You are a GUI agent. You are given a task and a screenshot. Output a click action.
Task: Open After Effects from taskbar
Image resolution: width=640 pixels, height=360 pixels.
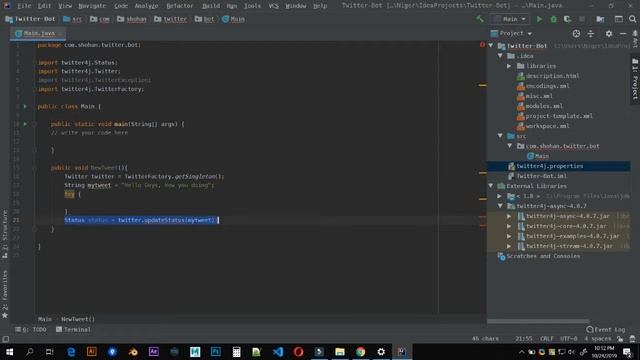pyautogui.click(x=153, y=351)
